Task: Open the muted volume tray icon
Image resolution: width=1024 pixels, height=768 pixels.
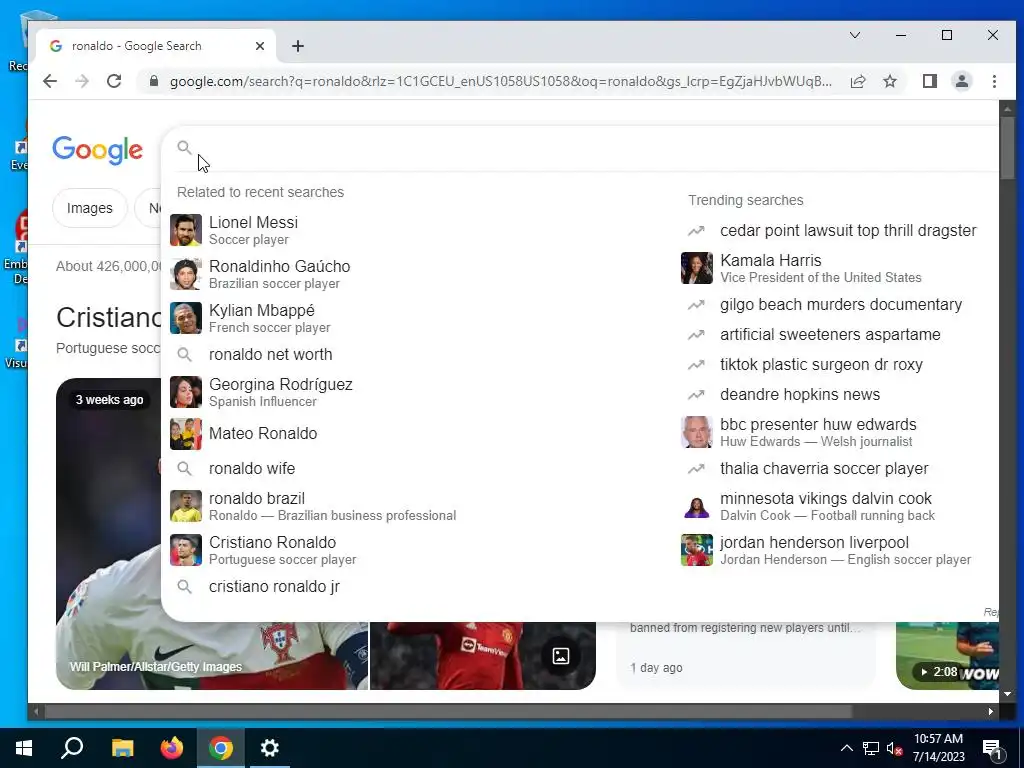Action: click(x=894, y=748)
